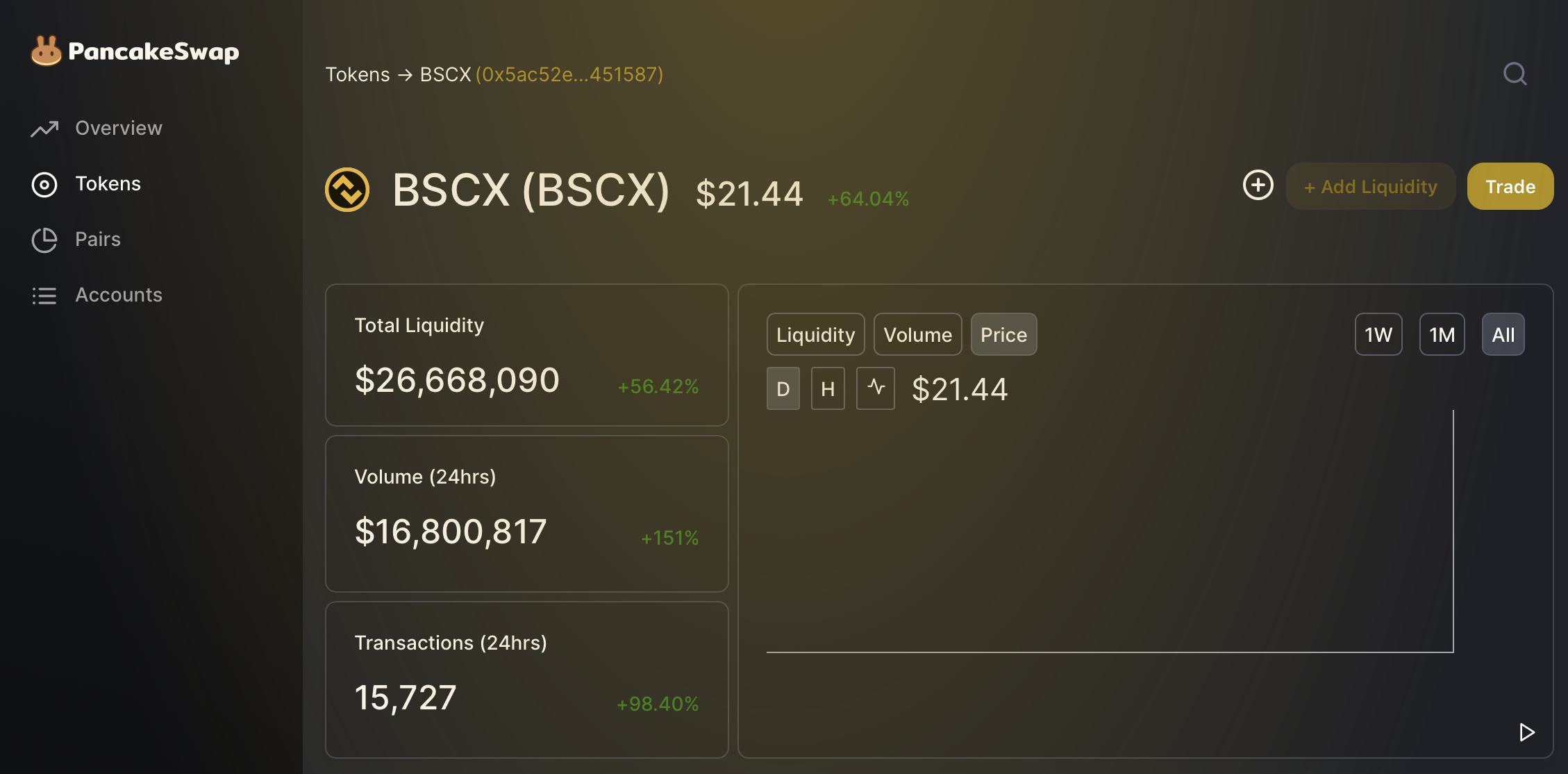Click the PancakeSwap bunny logo

pos(47,51)
